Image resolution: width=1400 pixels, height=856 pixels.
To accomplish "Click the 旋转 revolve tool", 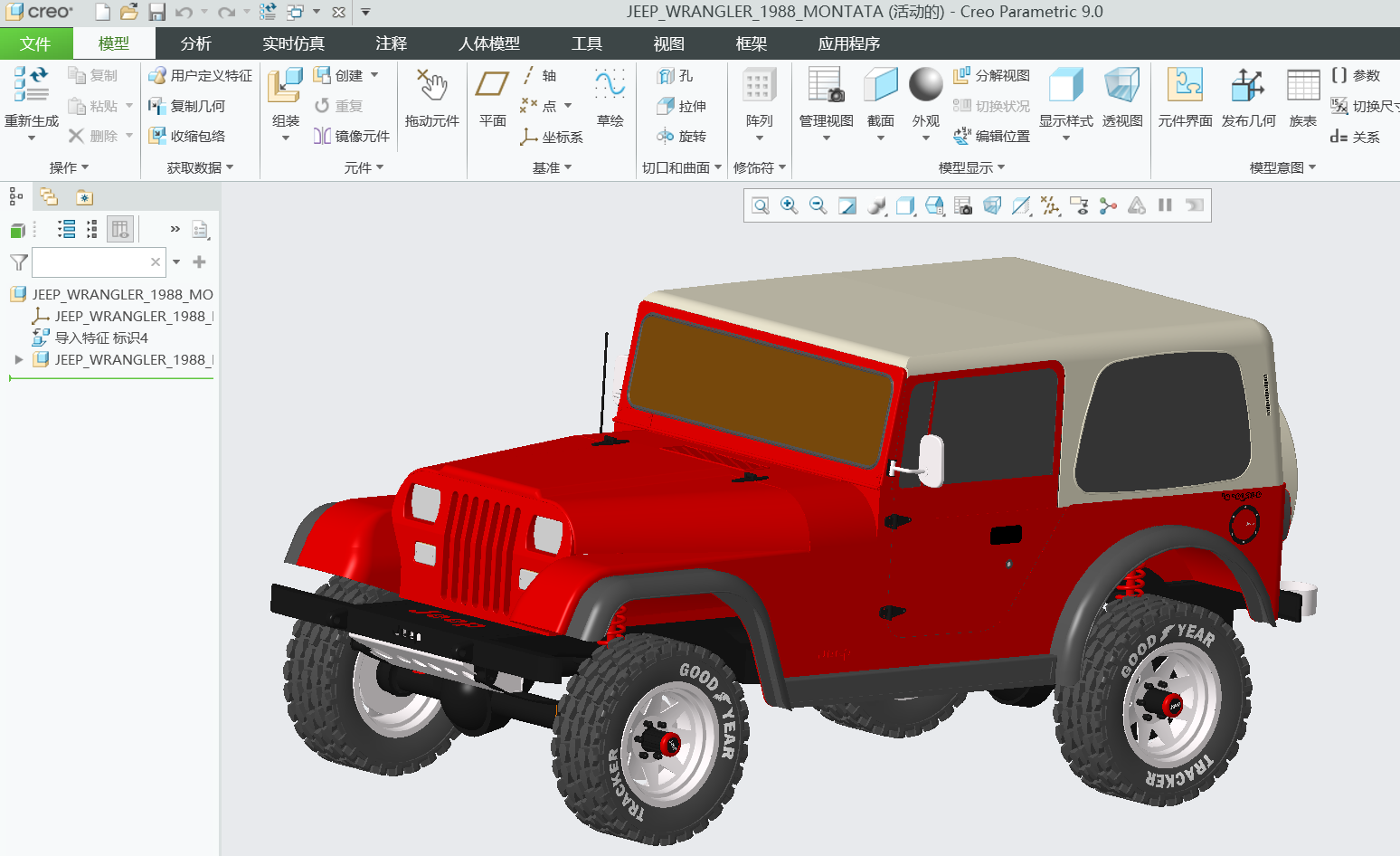I will tap(682, 136).
